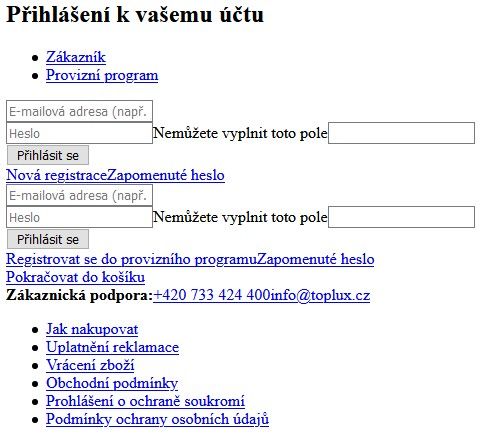
Task: Select the Provizní program link
Action: [x=102, y=75]
